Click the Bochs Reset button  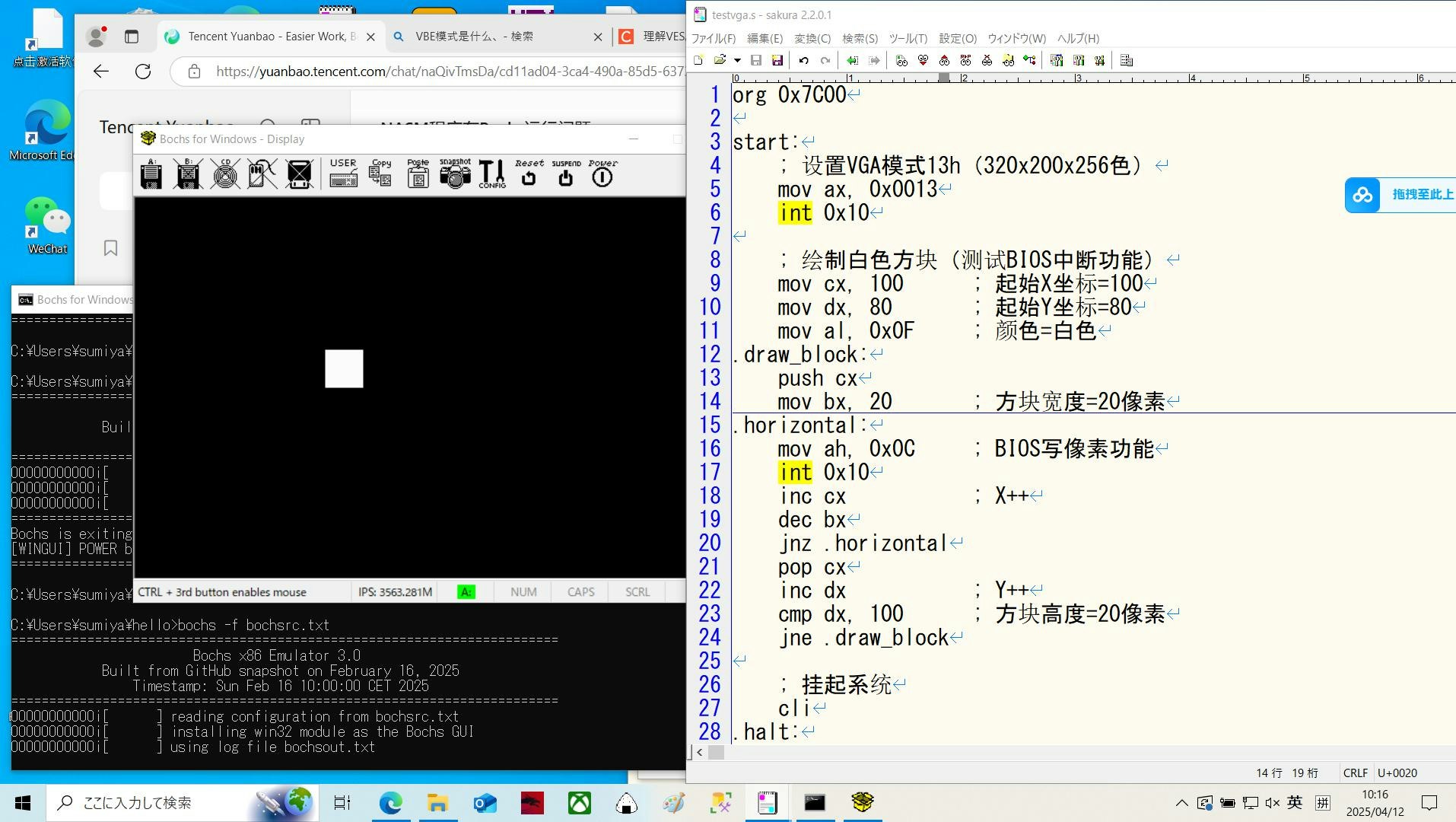pyautogui.click(x=529, y=174)
